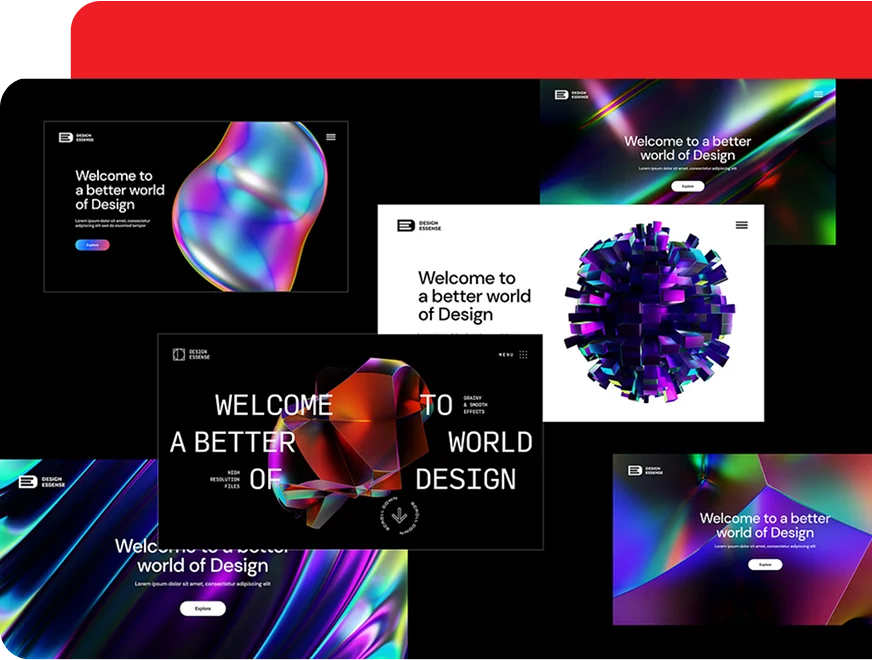The width and height of the screenshot is (872, 660).
Task: Click the Design Essense logo in the blob mockup
Action: (75, 137)
